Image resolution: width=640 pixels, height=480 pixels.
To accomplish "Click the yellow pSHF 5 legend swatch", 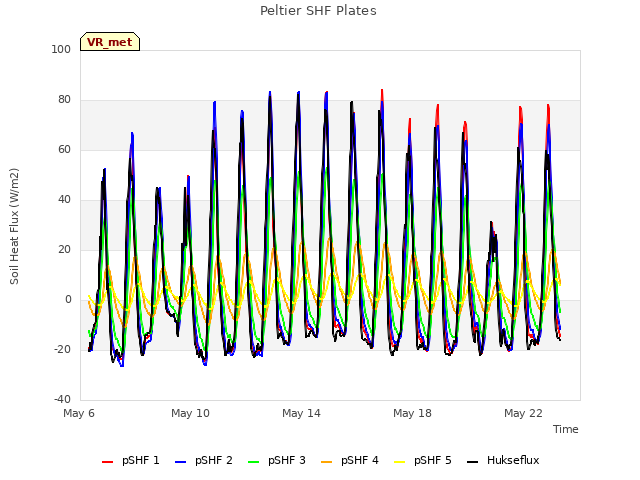I will [400, 462].
